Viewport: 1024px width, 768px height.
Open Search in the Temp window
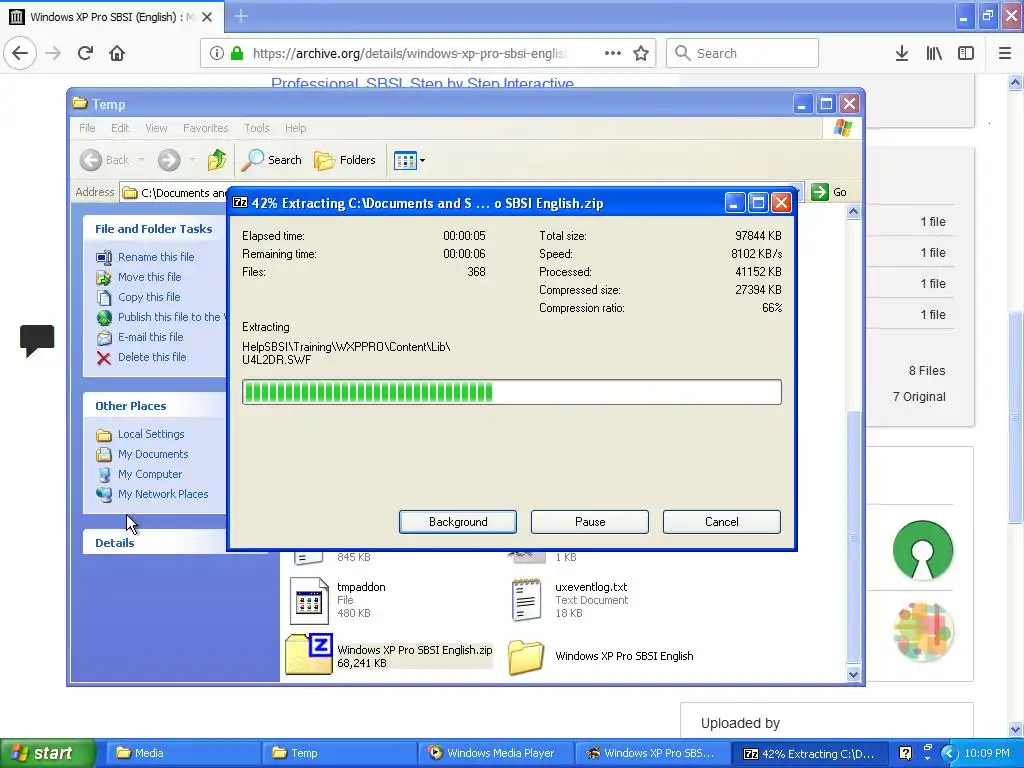272,159
